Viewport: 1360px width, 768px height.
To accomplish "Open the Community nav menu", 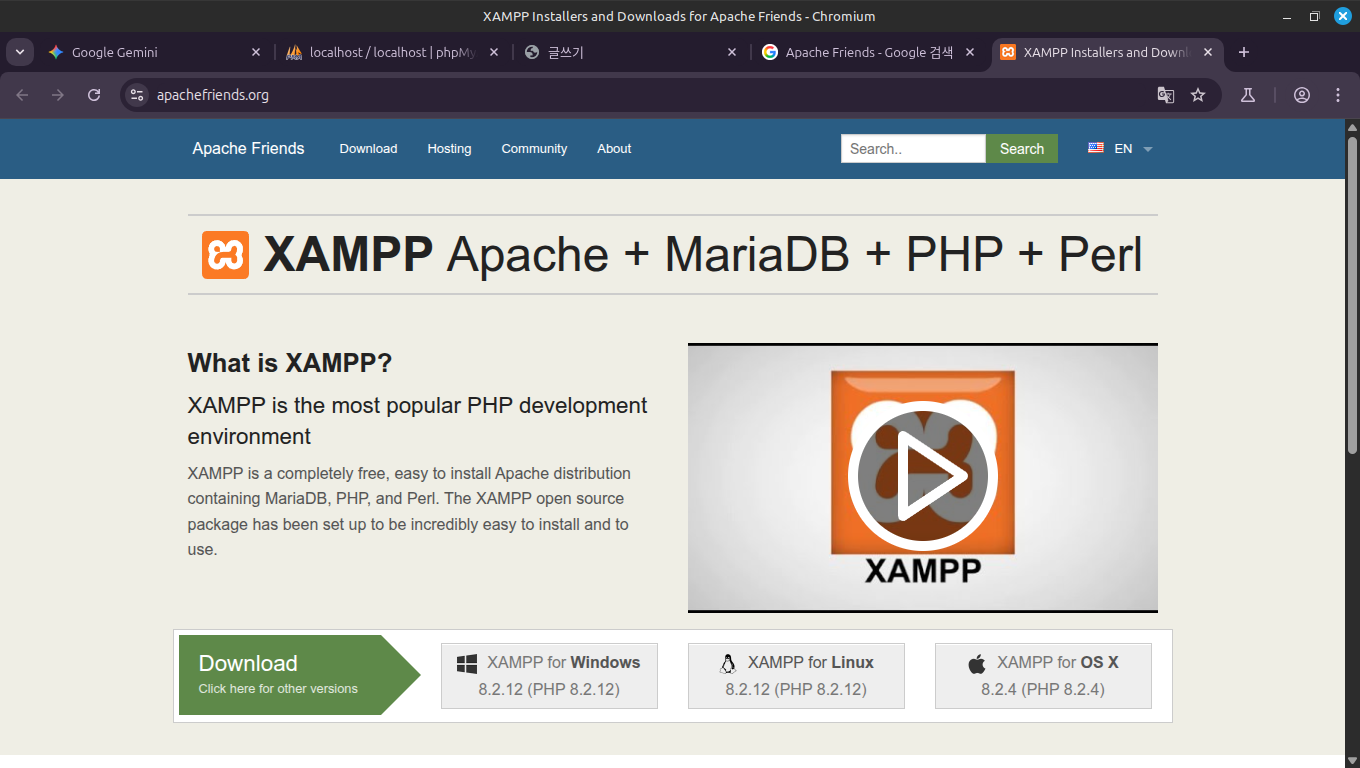I will click(534, 148).
